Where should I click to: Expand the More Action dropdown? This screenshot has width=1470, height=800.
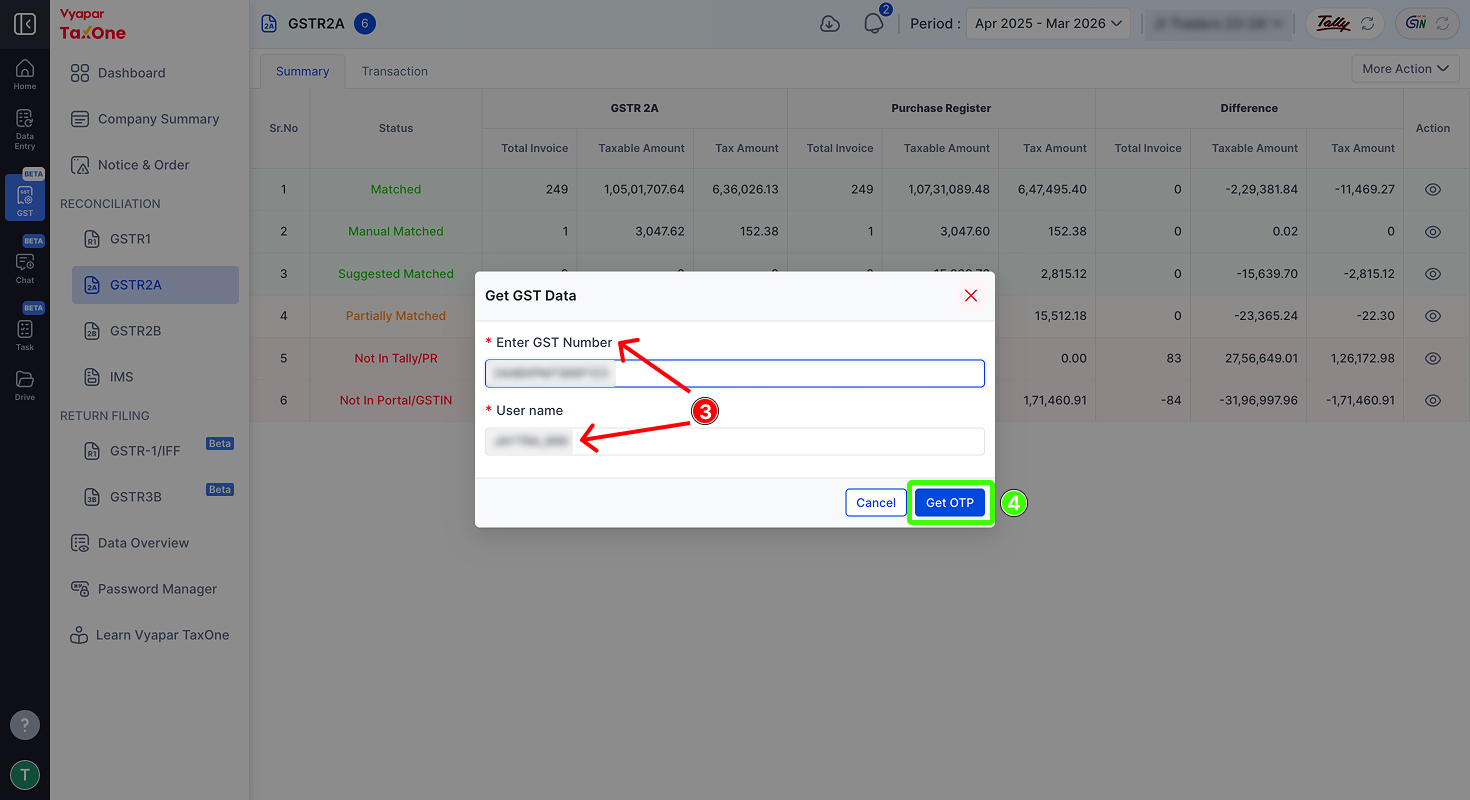[1405, 69]
